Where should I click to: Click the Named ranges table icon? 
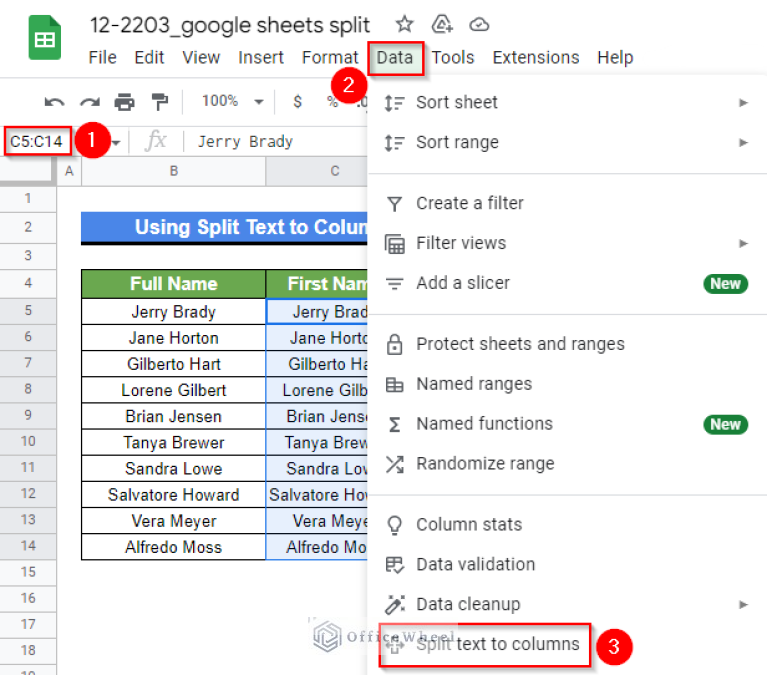[394, 385]
